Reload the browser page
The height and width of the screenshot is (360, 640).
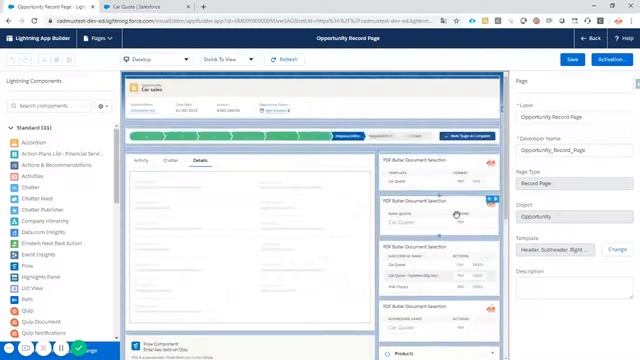click(x=34, y=21)
